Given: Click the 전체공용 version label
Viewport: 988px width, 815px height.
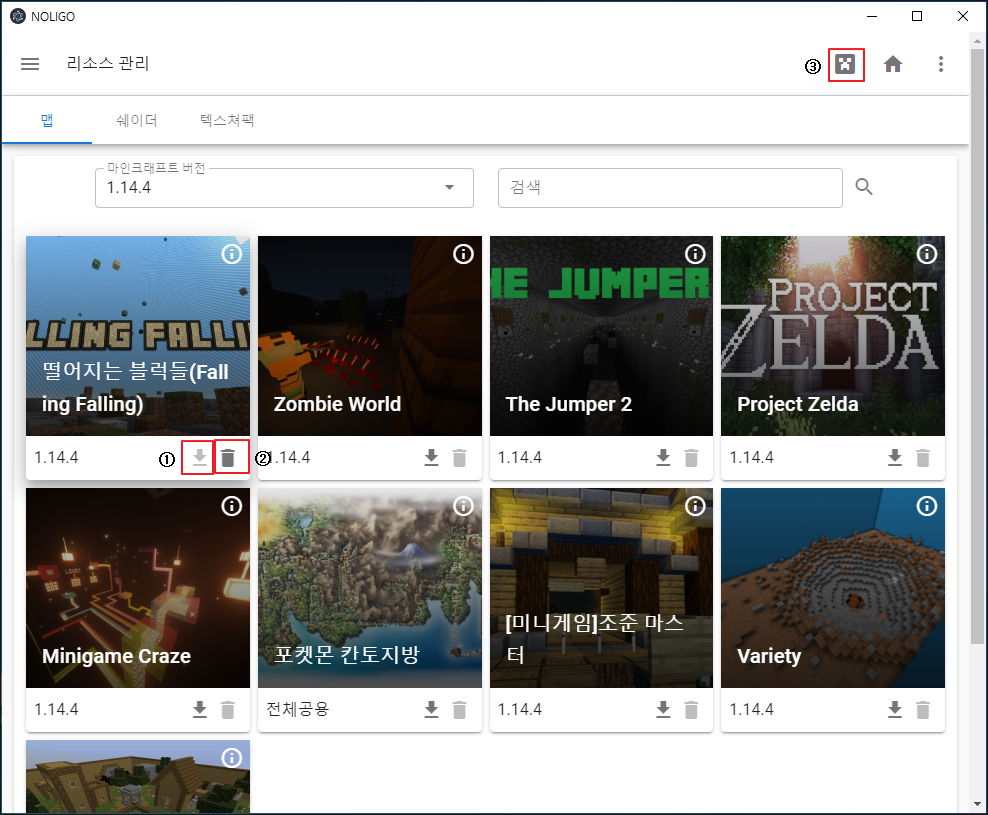Looking at the screenshot, I should [297, 709].
